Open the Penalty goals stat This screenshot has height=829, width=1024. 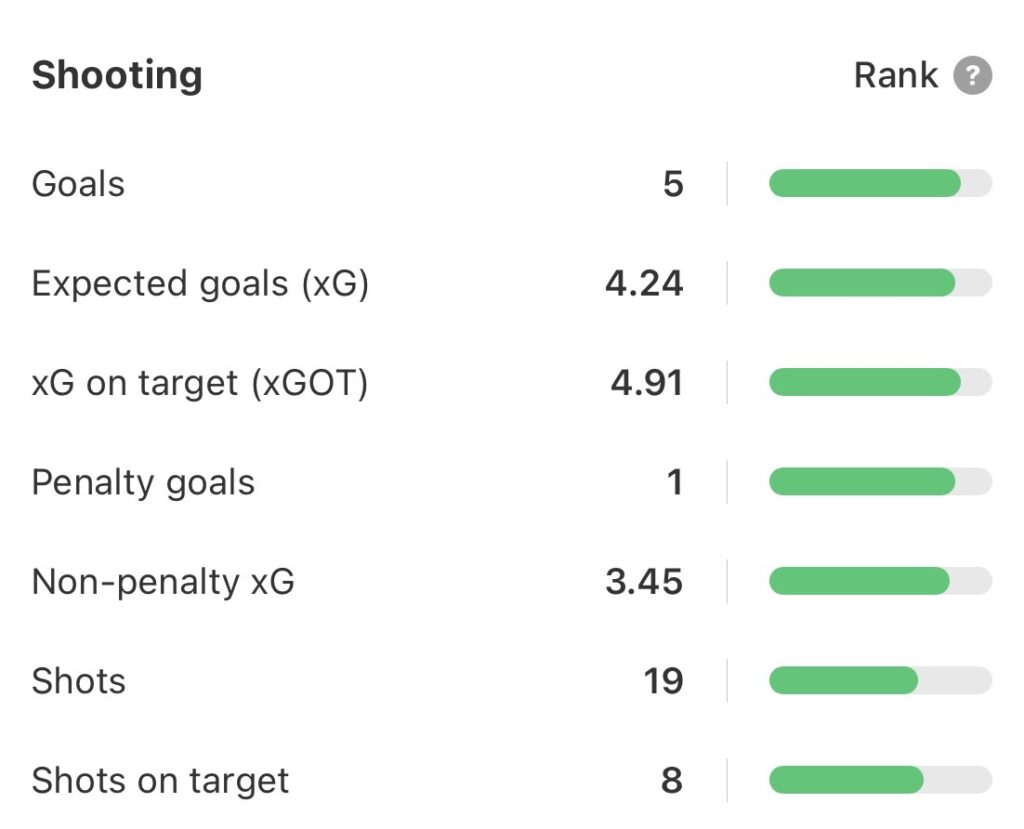[143, 483]
